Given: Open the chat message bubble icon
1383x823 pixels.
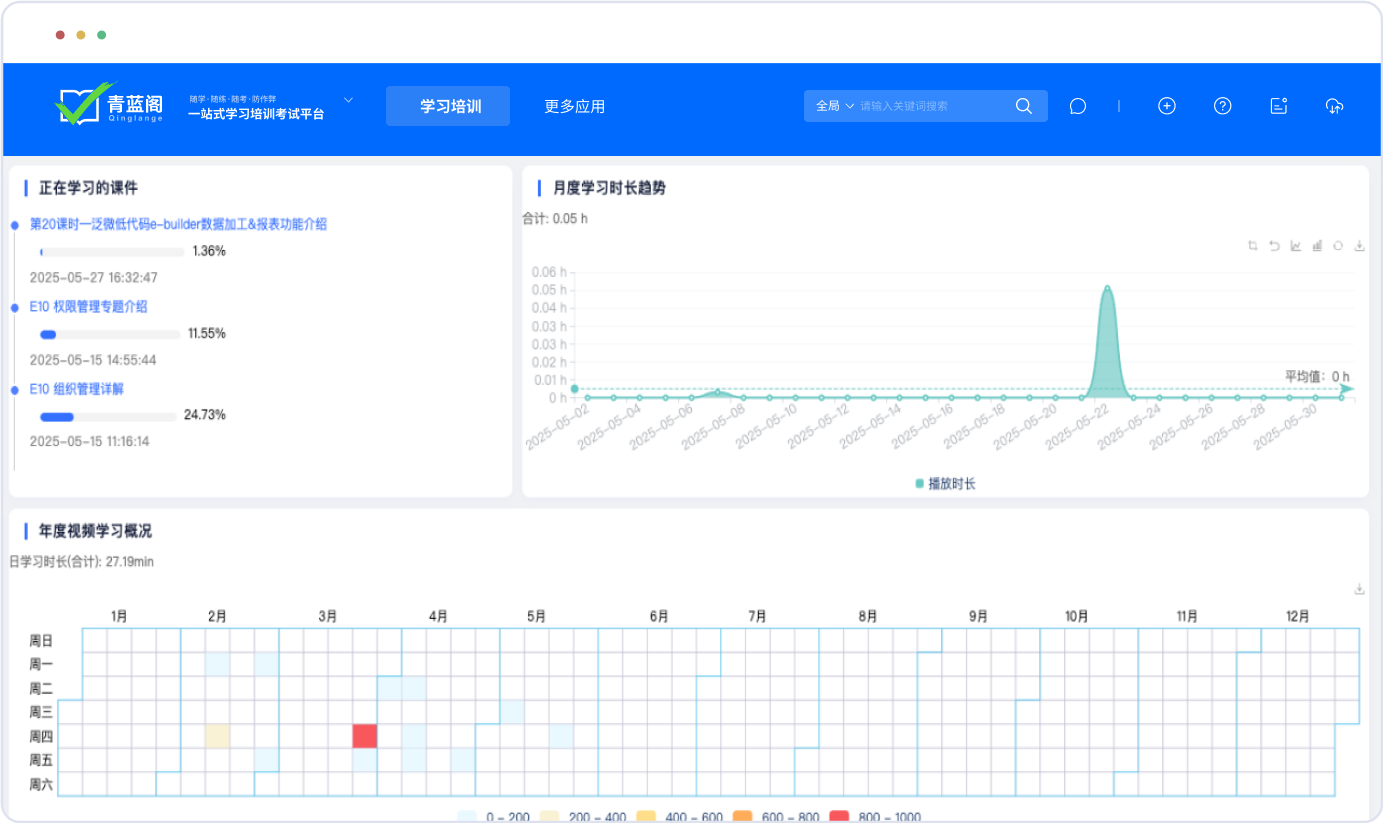Looking at the screenshot, I should pos(1077,106).
